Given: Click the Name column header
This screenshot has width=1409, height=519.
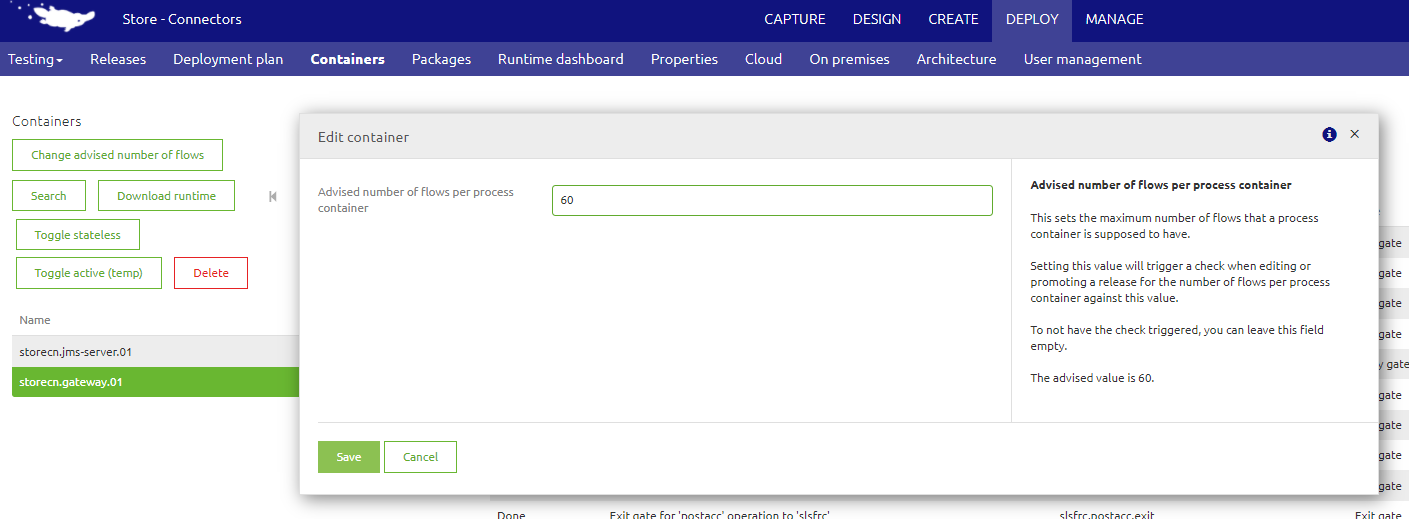Looking at the screenshot, I should pos(35,320).
